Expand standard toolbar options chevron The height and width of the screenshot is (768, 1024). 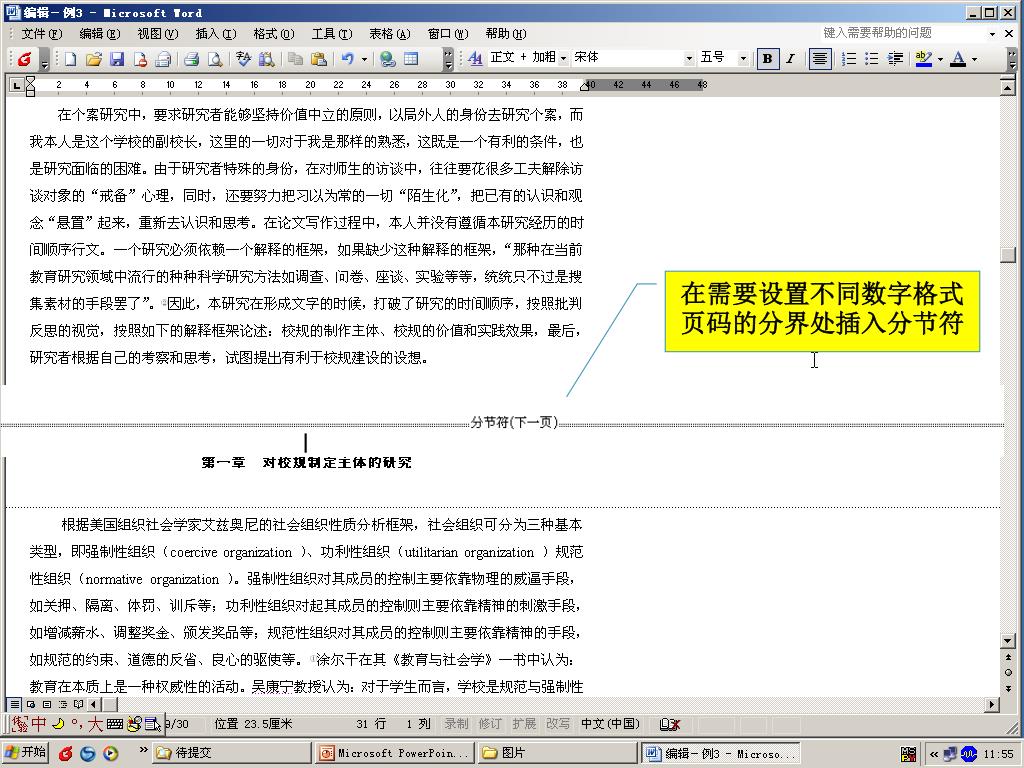[448, 59]
